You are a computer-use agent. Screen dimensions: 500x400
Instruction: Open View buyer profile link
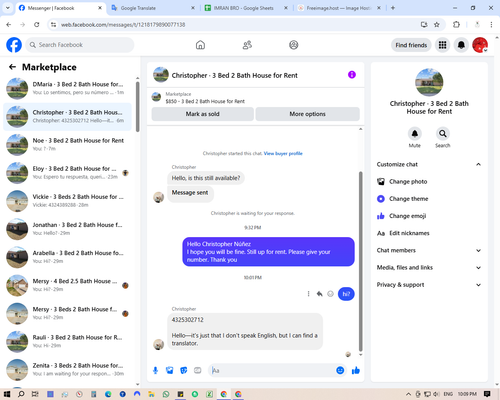pos(283,153)
